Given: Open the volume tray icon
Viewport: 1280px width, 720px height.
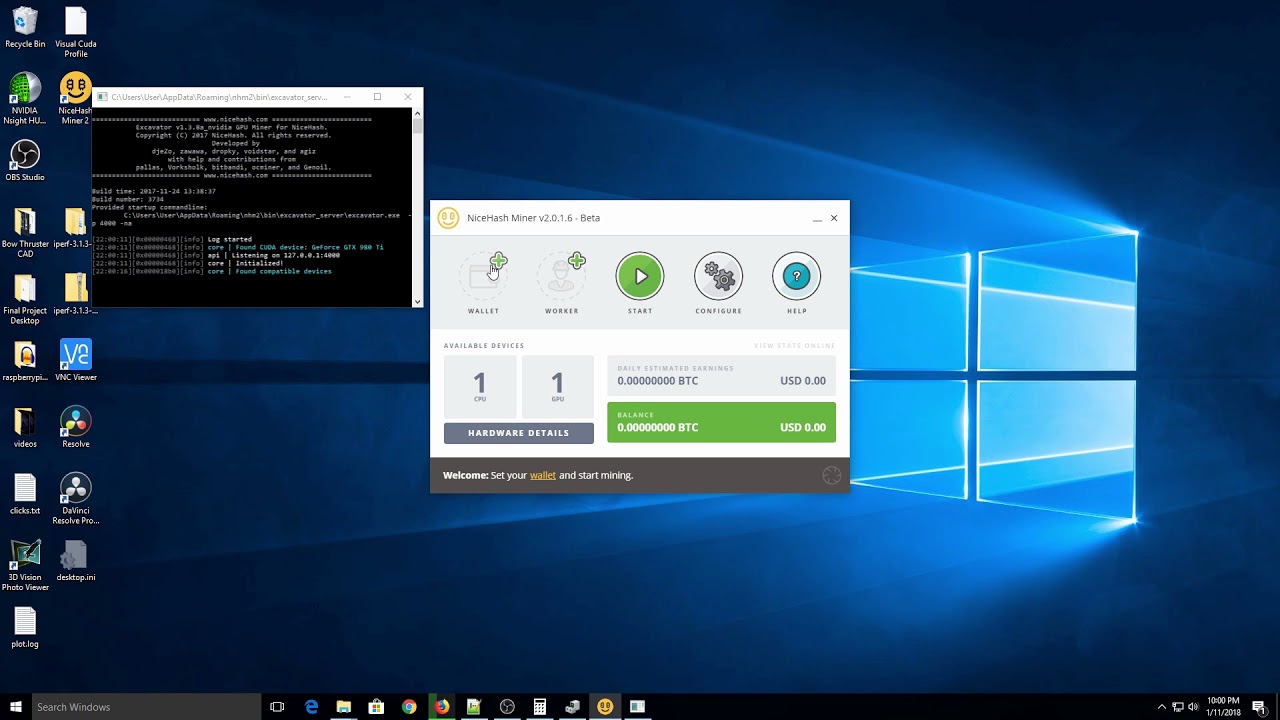Looking at the screenshot, I should (1194, 707).
